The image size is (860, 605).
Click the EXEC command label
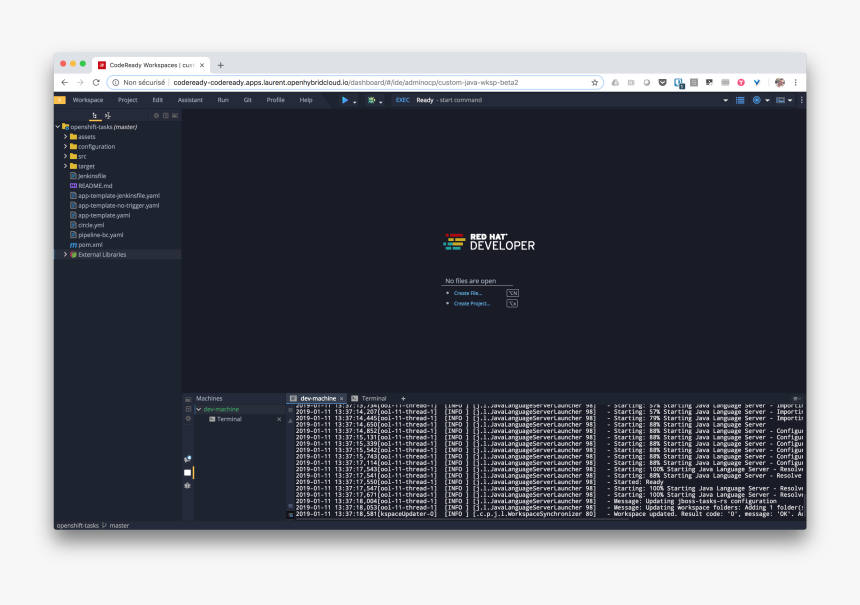pos(403,100)
